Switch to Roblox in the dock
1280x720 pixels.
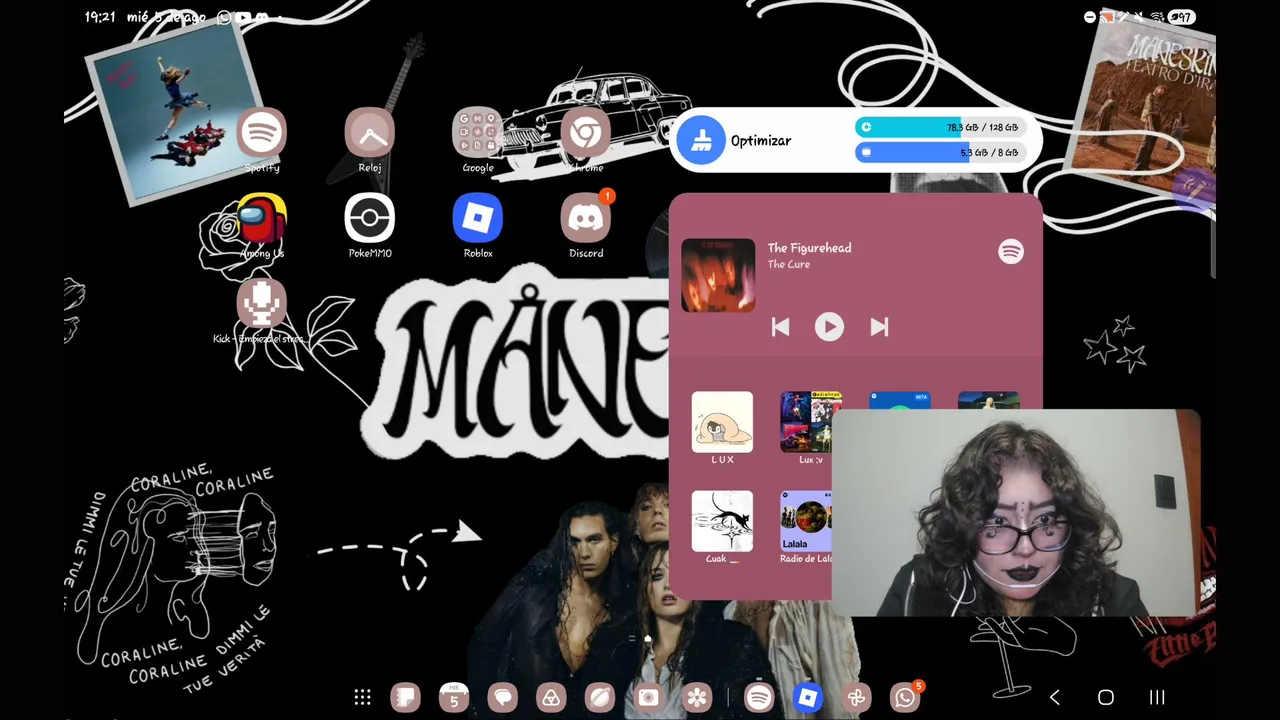tap(808, 698)
